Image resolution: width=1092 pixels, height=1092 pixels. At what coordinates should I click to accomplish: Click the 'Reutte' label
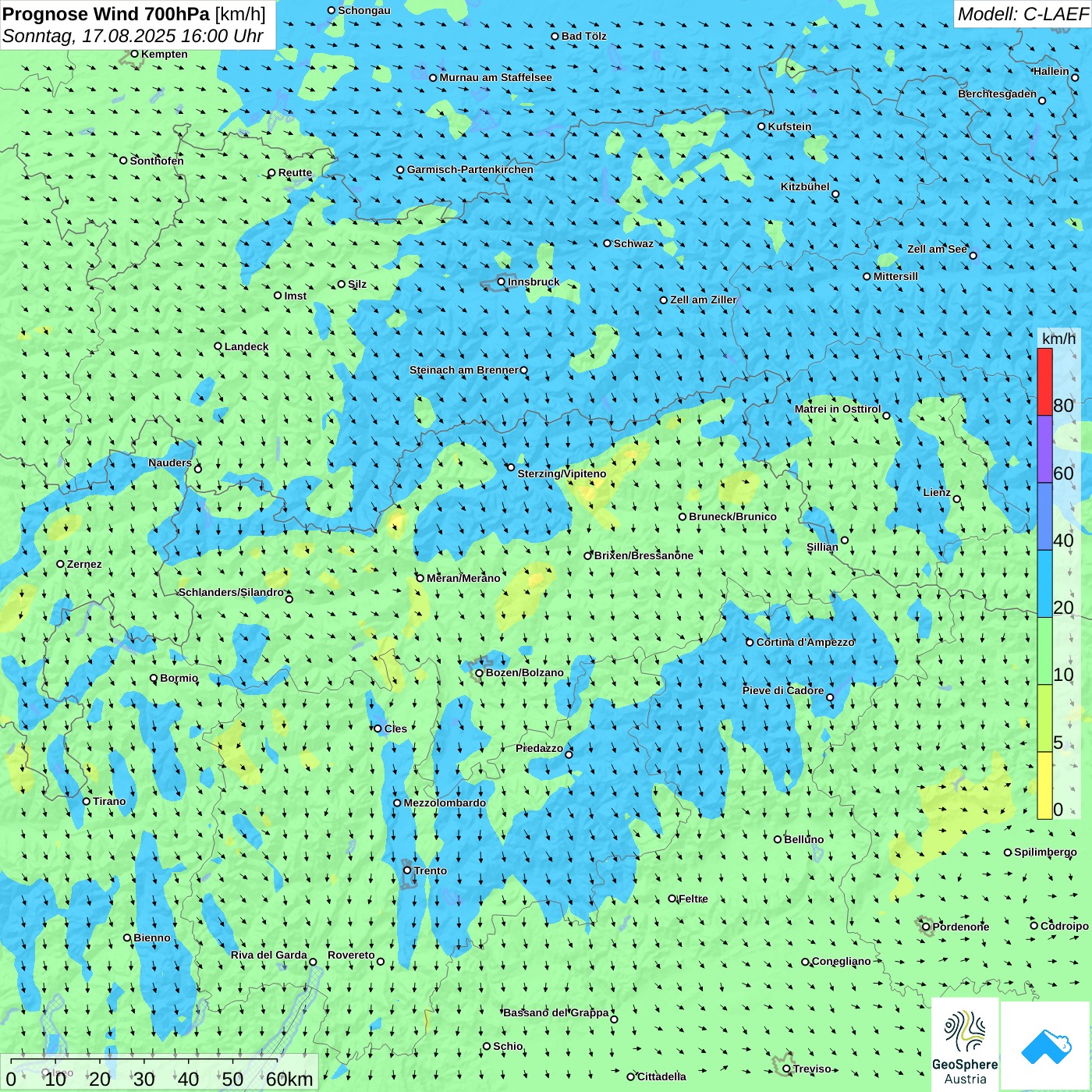click(x=295, y=173)
